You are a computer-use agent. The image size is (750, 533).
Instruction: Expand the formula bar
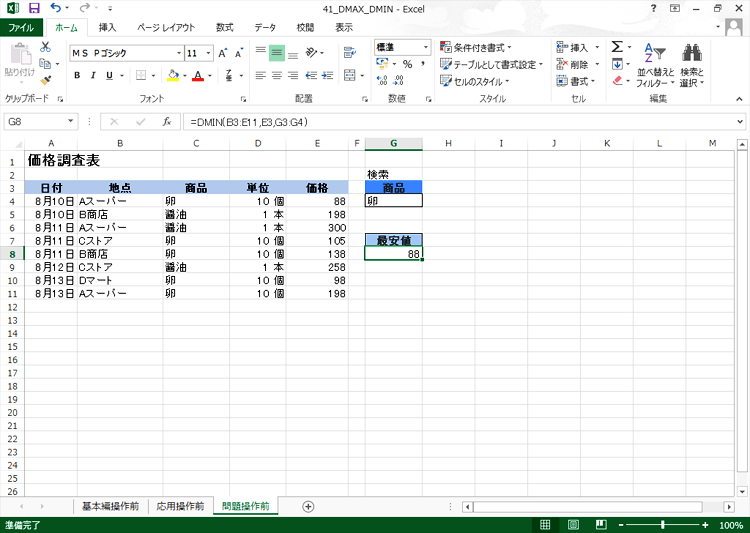(740, 122)
